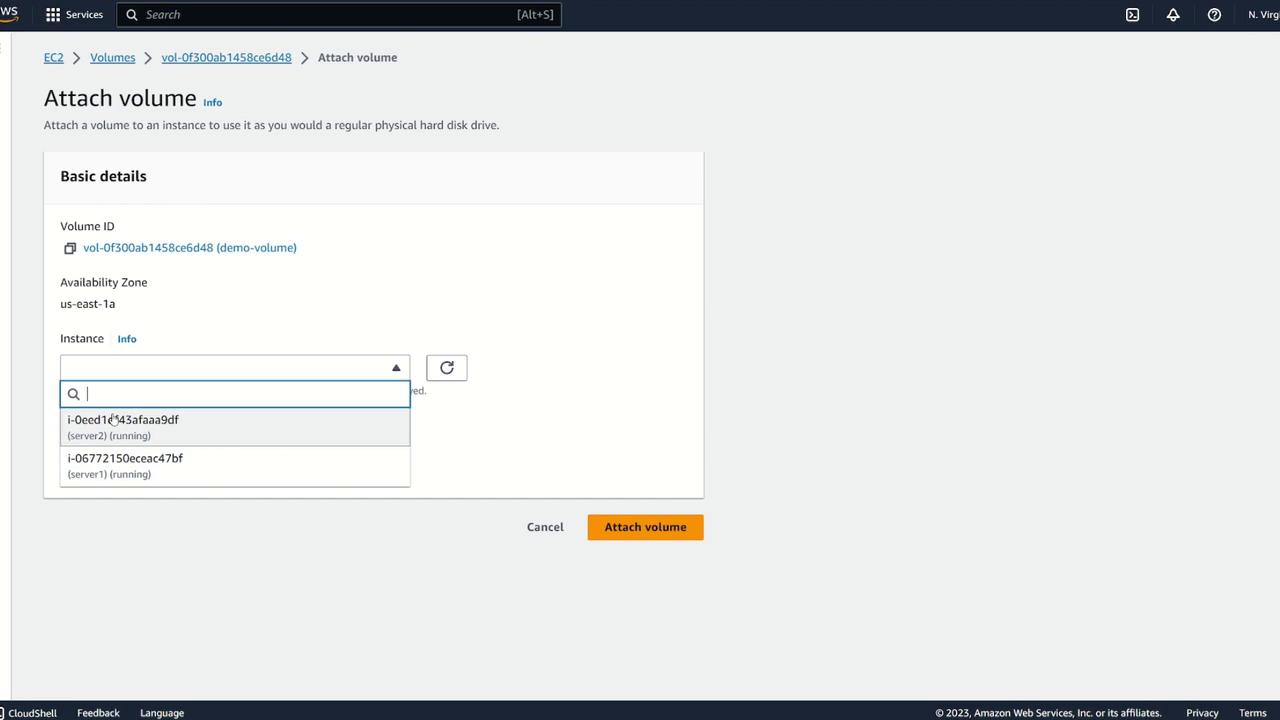This screenshot has width=1280, height=720.
Task: Open the Terms link
Action: pyautogui.click(x=1253, y=713)
